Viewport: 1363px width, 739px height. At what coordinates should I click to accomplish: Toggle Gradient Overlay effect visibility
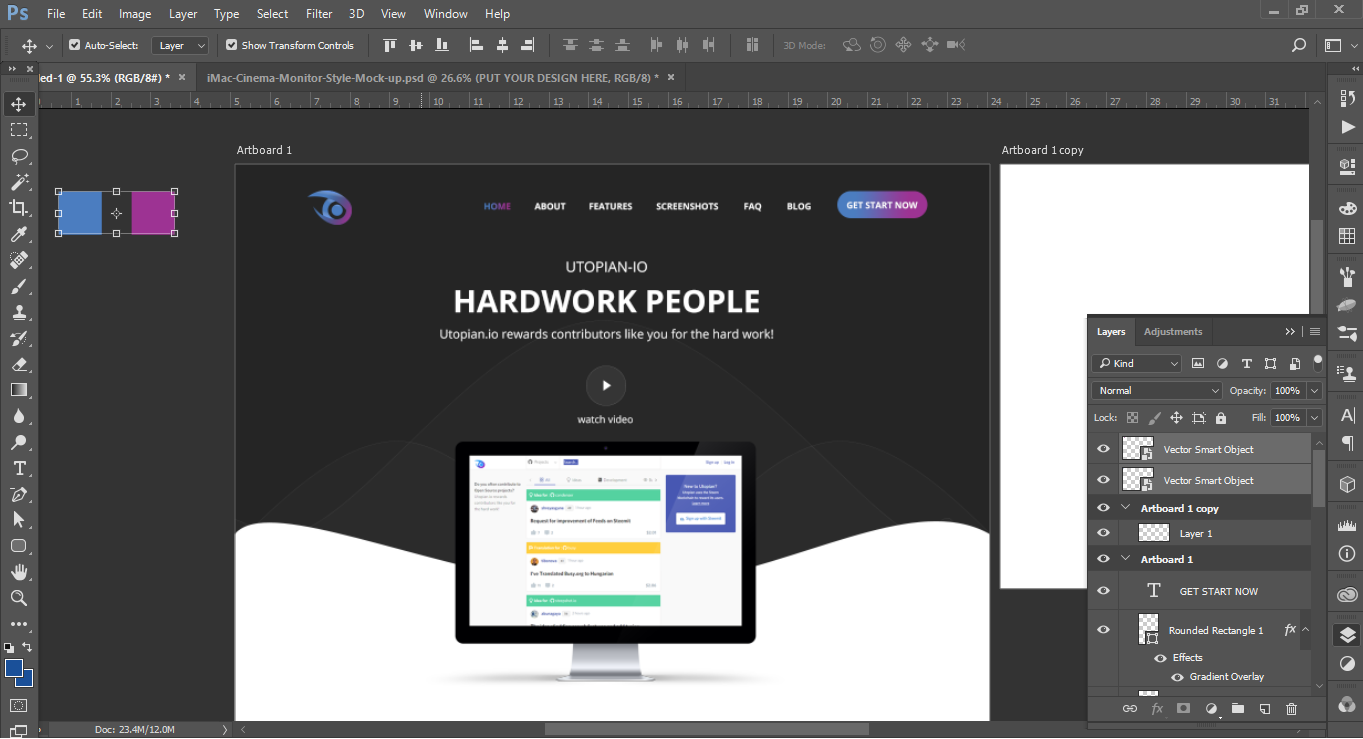[1177, 677]
